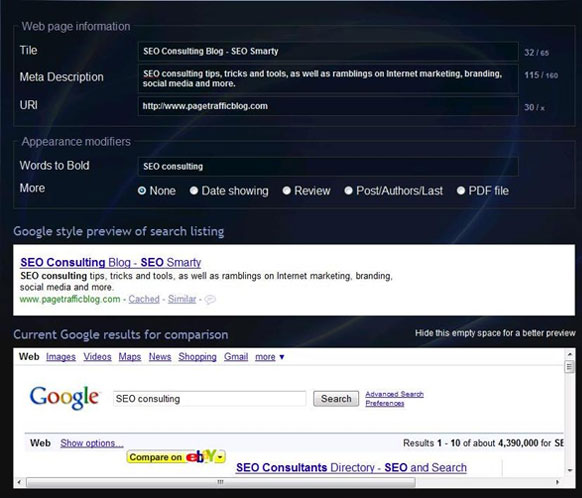The width and height of the screenshot is (582, 498).
Task: Click the Compare on eBay button
Action: 176,457
